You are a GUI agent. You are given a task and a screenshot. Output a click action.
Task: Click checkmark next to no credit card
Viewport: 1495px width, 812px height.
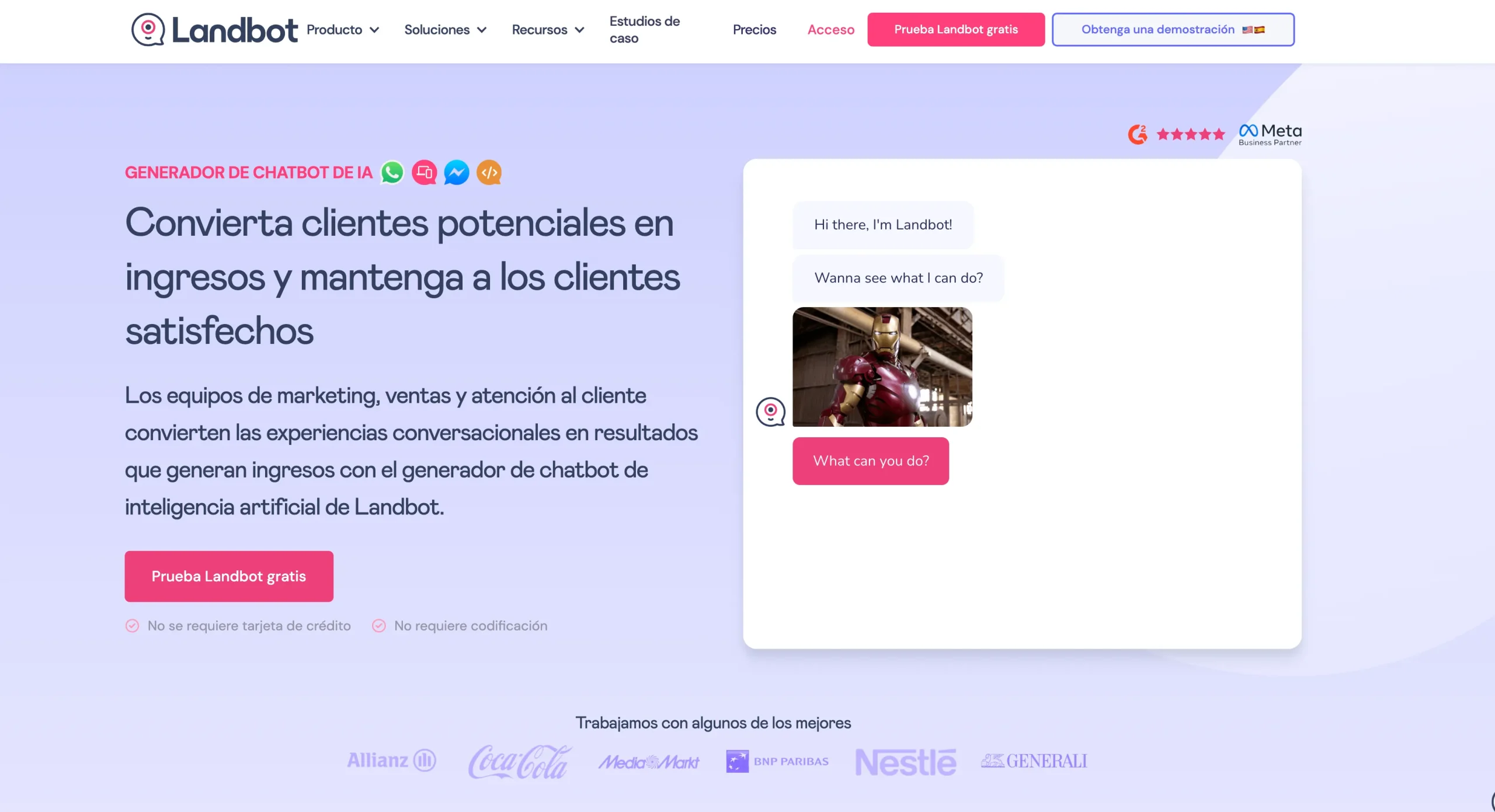coord(133,626)
